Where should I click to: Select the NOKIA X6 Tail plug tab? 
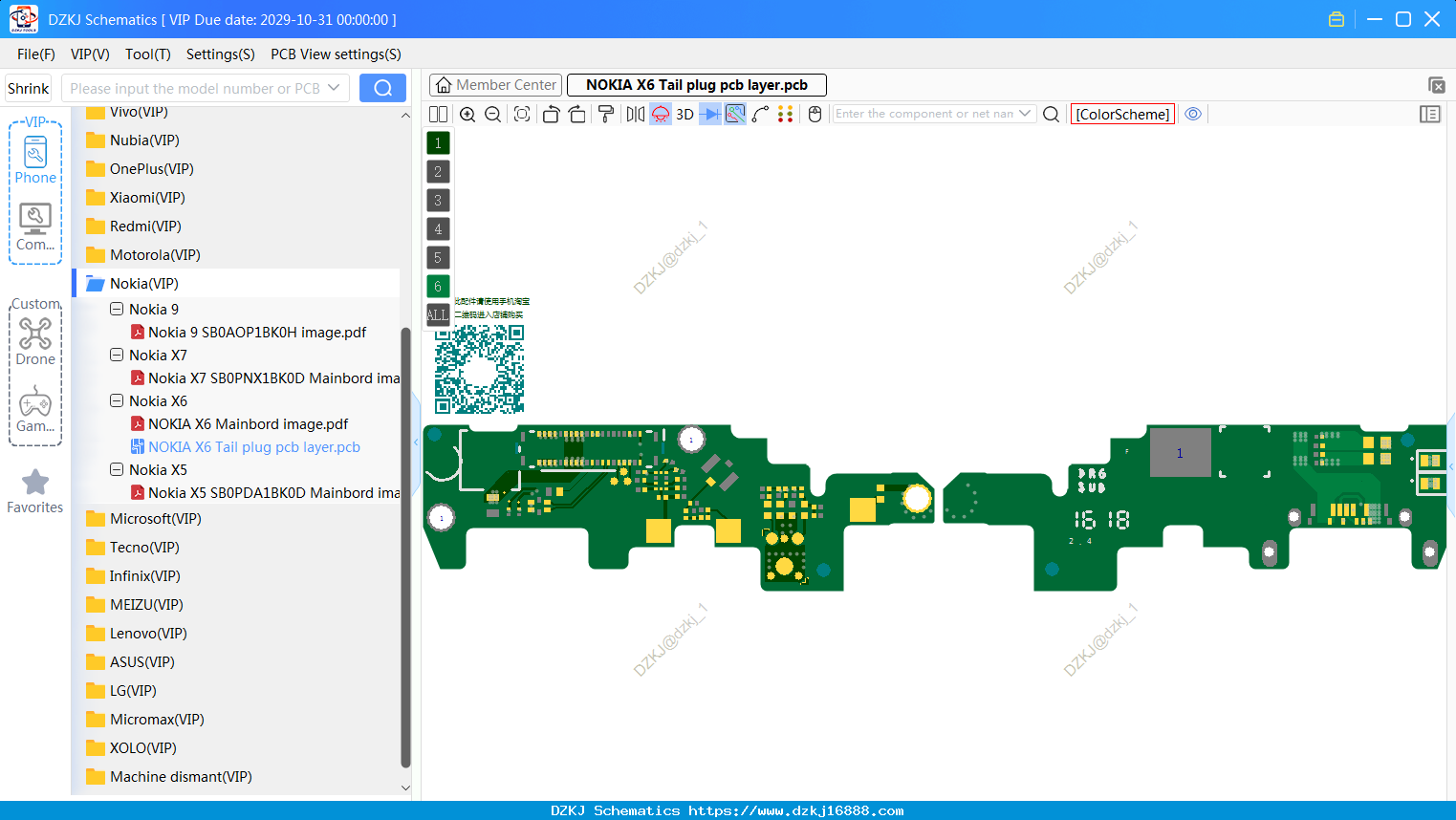click(697, 85)
